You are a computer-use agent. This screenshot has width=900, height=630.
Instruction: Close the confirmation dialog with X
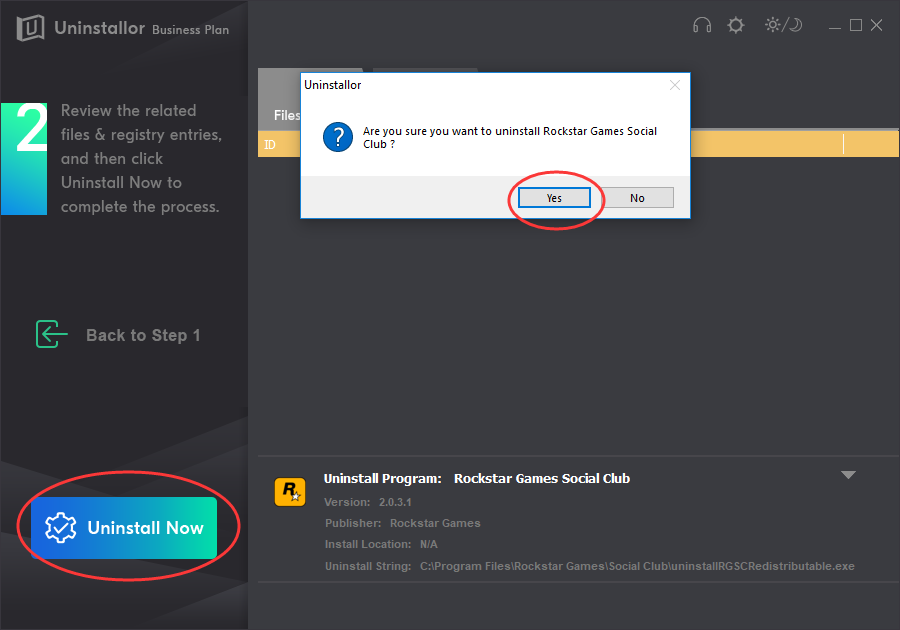674,85
